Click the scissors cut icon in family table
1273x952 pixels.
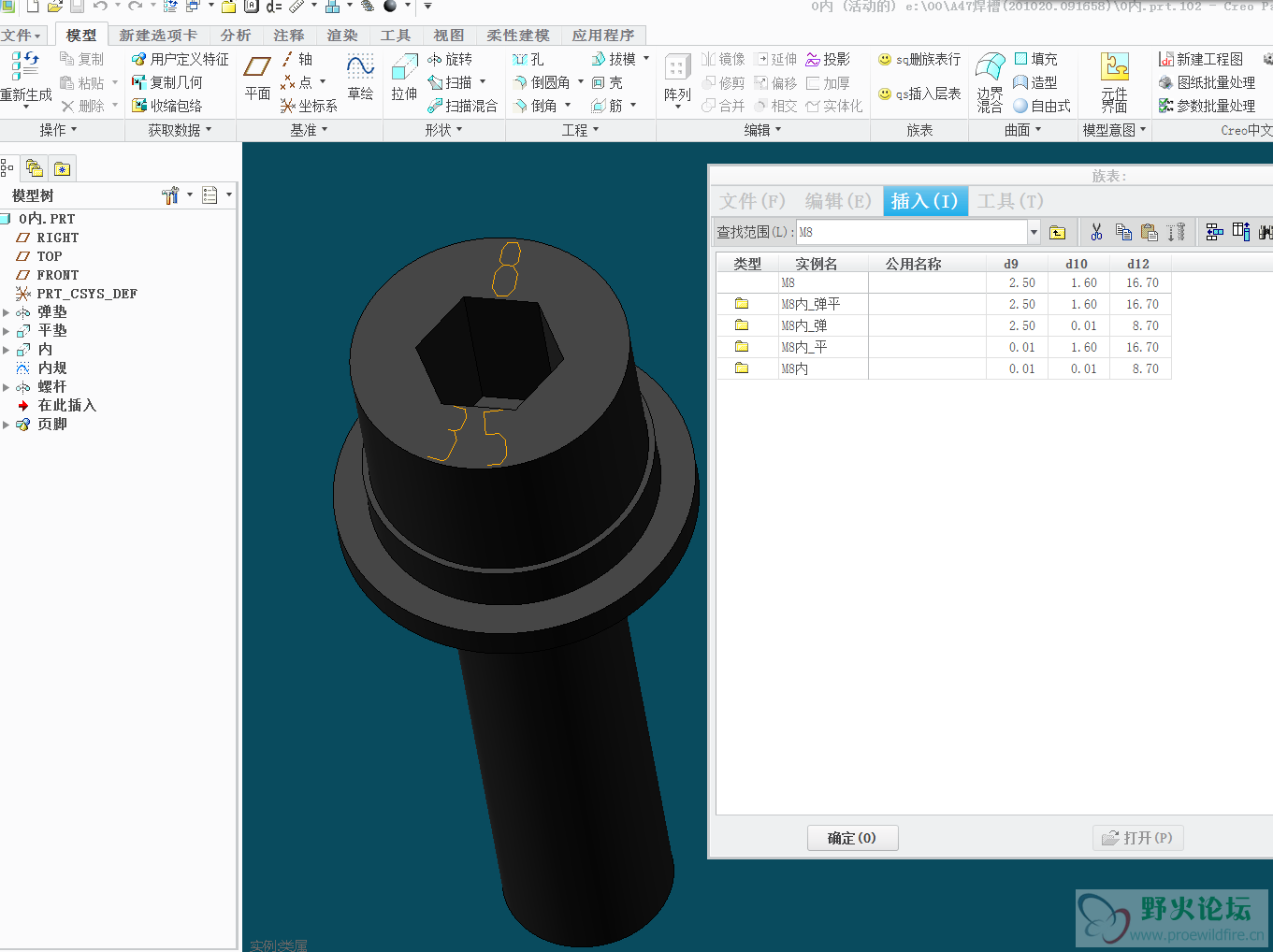1096,232
